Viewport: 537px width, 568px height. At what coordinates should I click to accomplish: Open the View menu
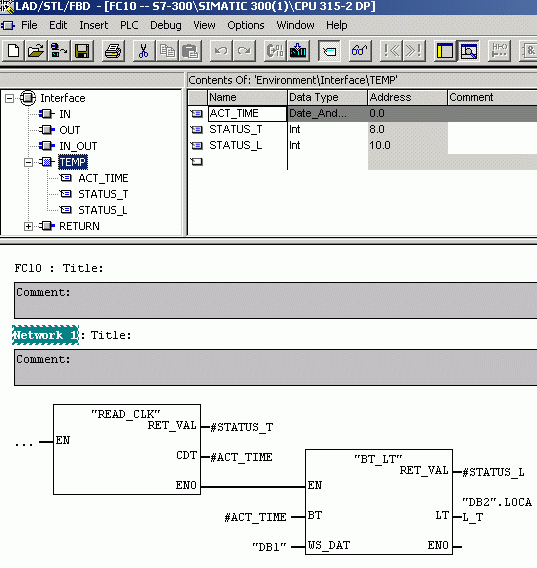point(204,25)
